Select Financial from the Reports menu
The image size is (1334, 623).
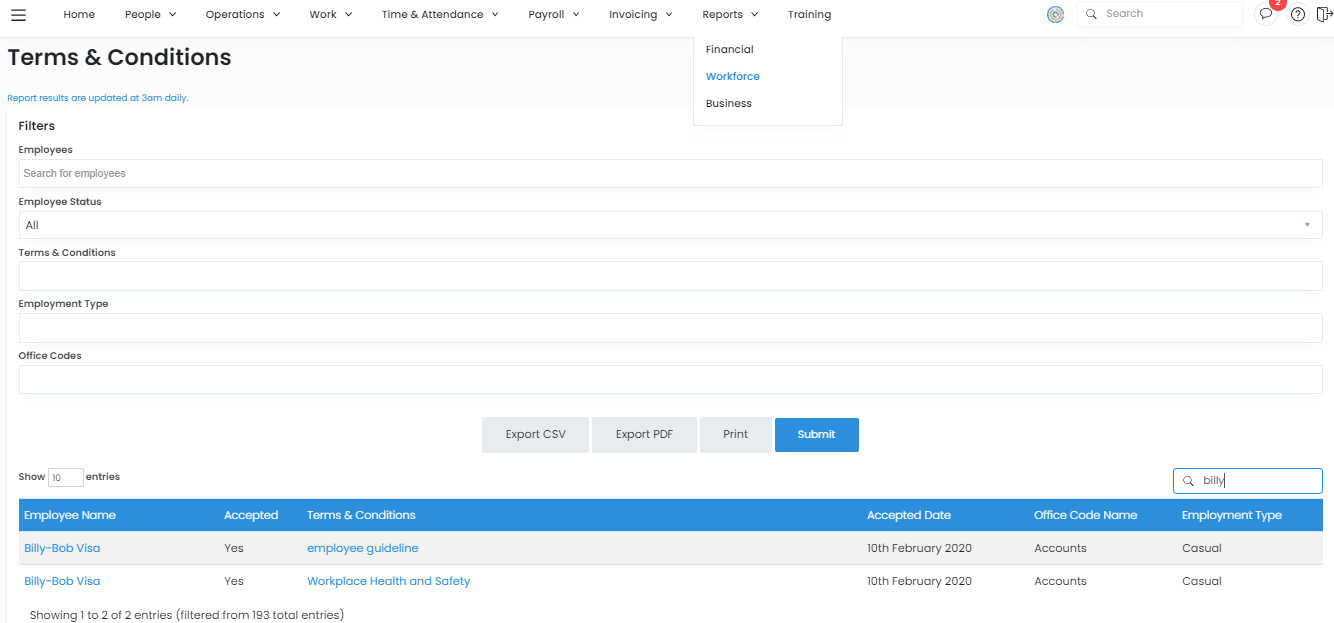click(729, 49)
